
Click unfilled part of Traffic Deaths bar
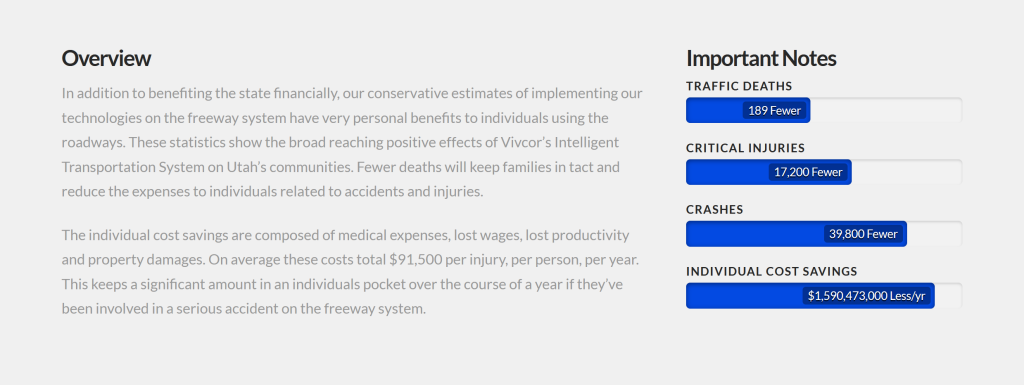click(x=886, y=110)
